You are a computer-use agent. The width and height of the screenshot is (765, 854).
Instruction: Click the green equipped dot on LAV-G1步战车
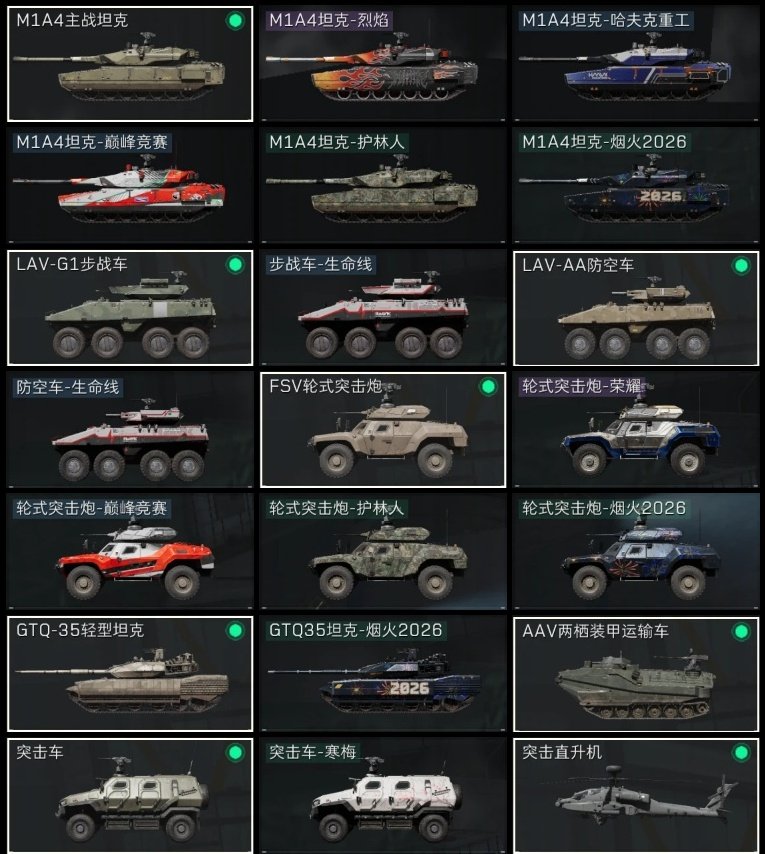235,265
